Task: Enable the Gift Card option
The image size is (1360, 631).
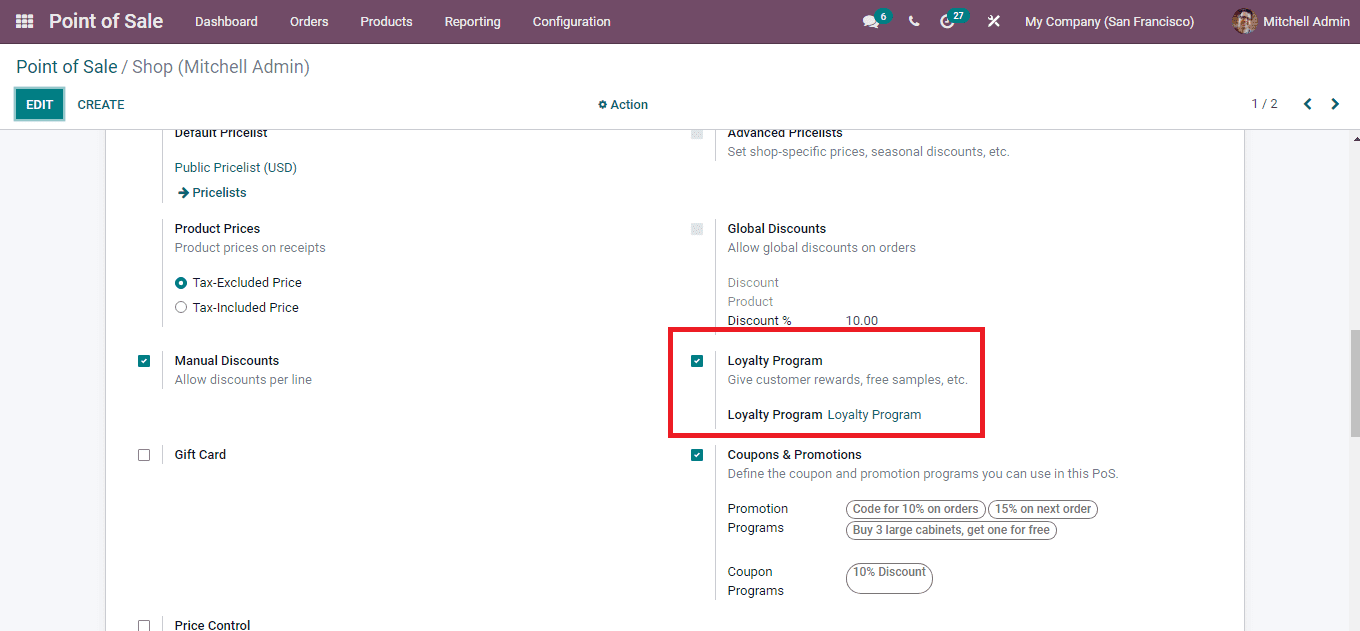Action: click(x=144, y=454)
